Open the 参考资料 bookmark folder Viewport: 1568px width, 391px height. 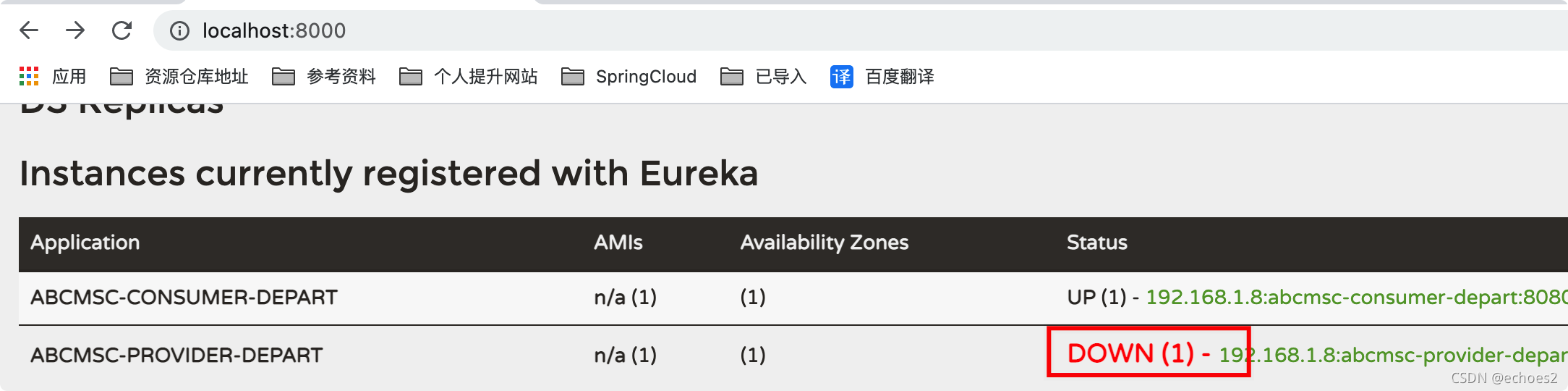point(323,76)
